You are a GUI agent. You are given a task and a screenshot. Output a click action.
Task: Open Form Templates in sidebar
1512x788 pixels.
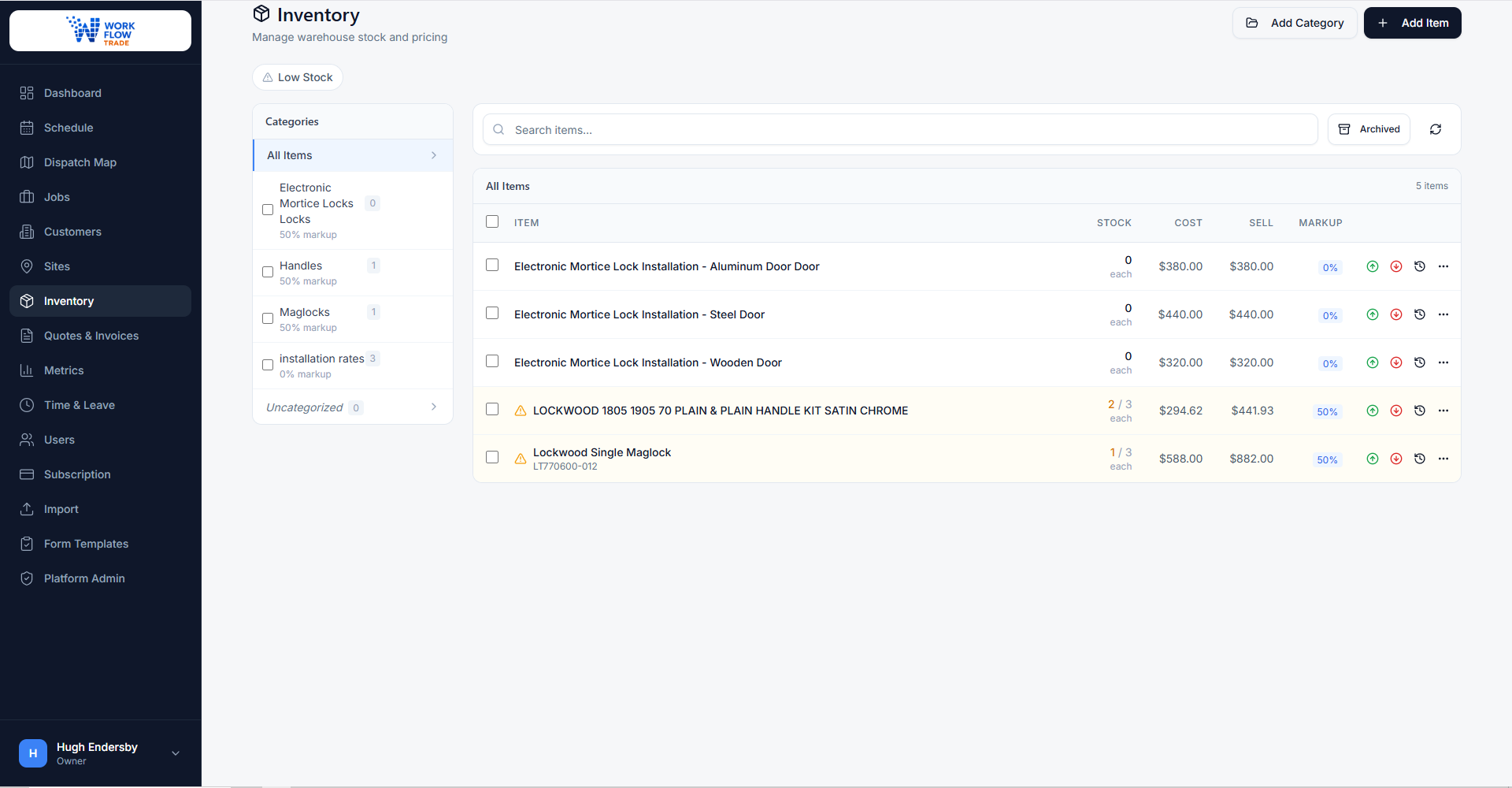[100, 544]
